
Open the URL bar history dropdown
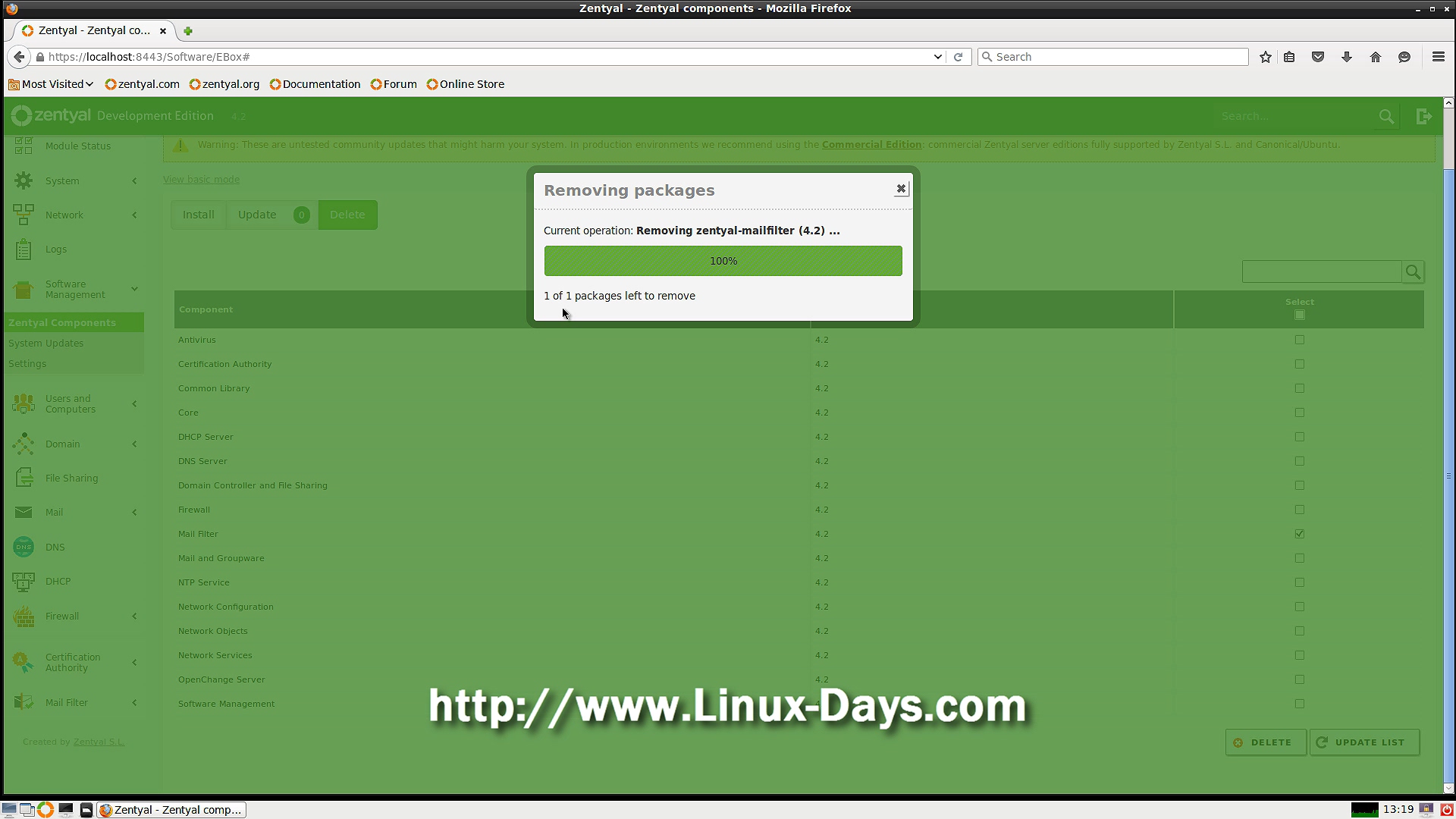937,57
